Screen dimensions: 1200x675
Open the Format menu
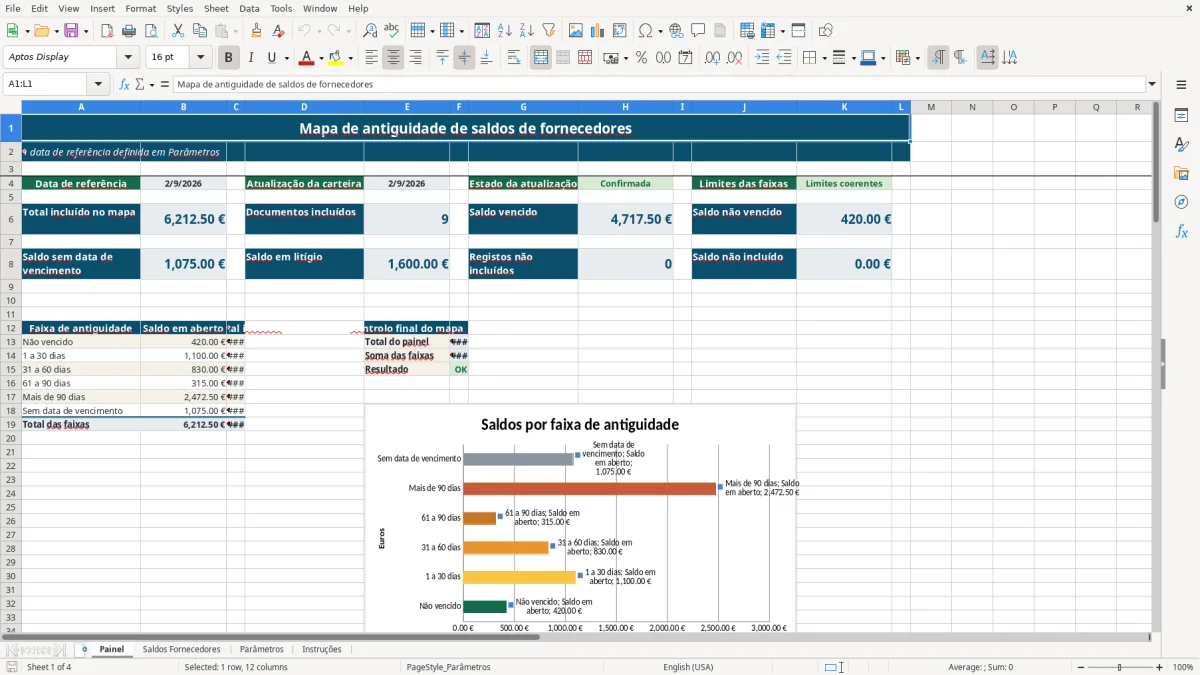(x=140, y=8)
